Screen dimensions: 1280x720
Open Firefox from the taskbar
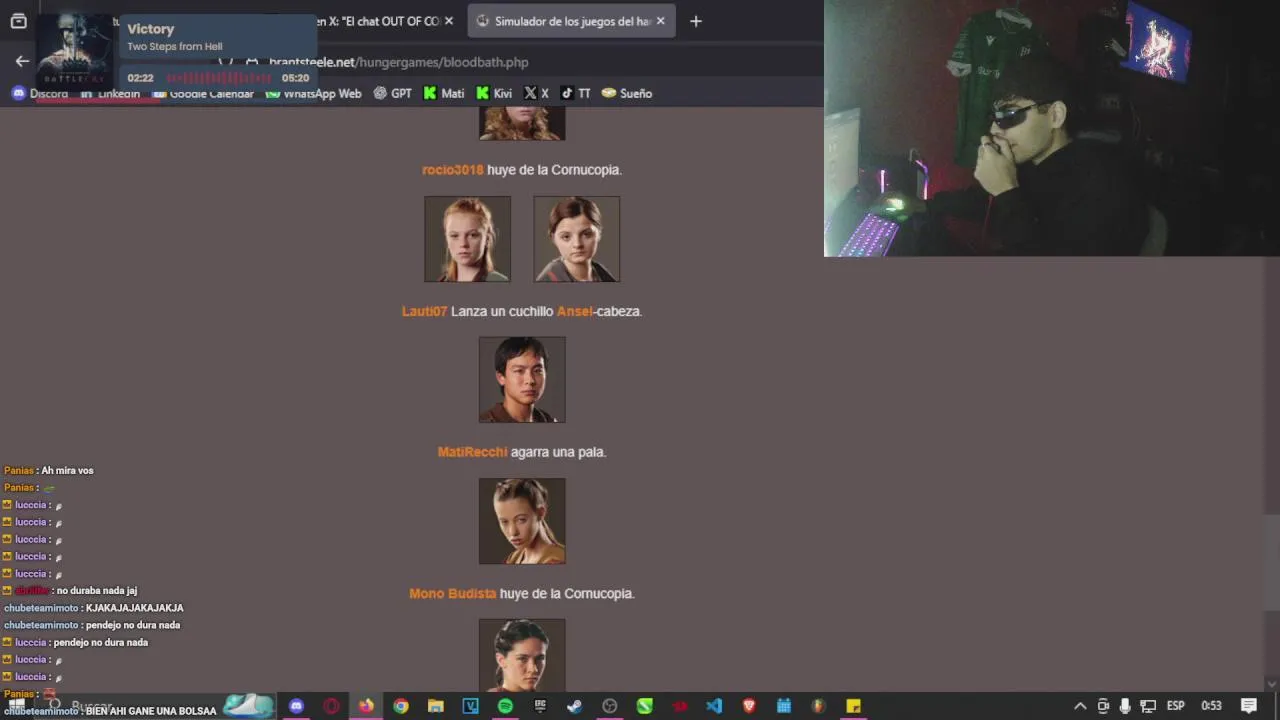point(366,706)
